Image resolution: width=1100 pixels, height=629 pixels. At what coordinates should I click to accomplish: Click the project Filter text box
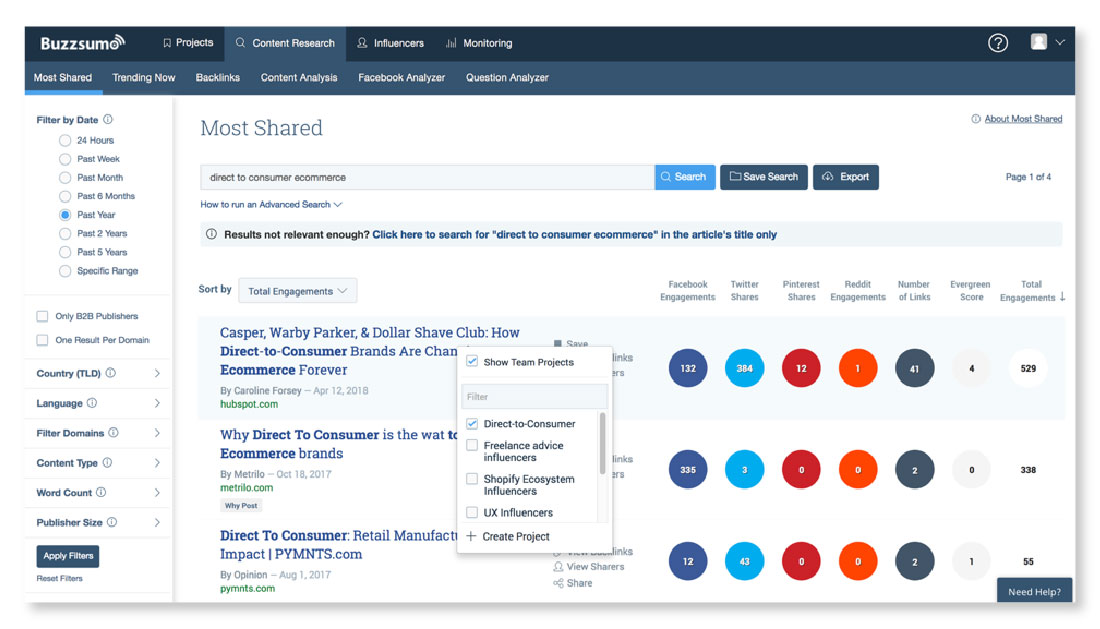pyautogui.click(x=535, y=396)
